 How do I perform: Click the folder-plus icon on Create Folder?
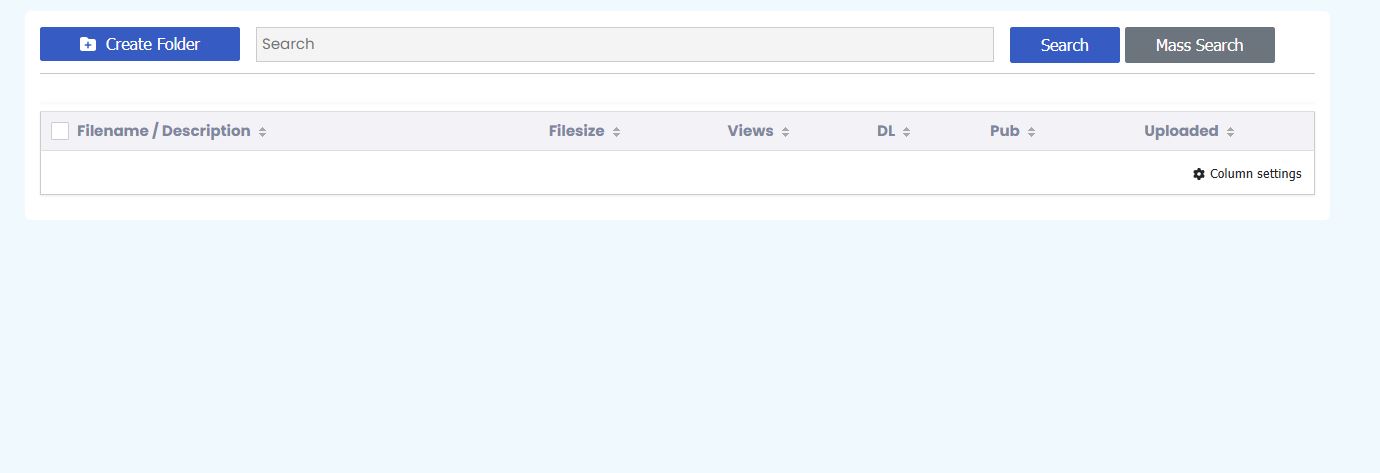pyautogui.click(x=88, y=44)
